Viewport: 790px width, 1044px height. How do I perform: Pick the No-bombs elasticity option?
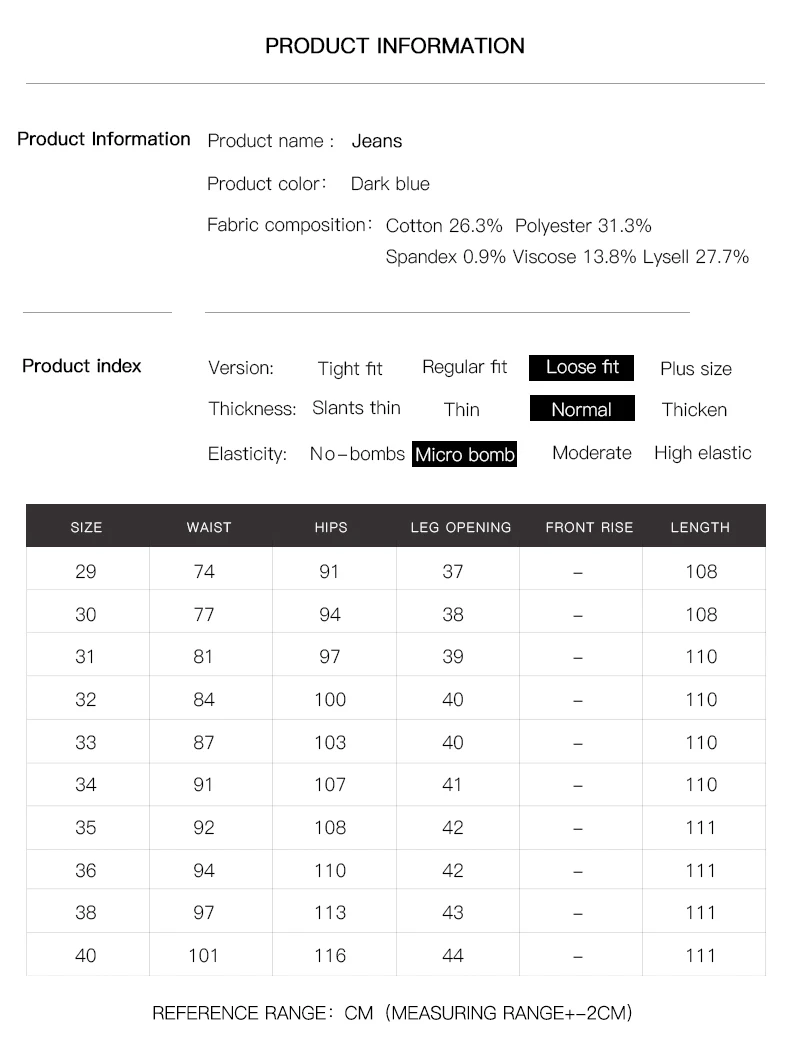click(x=357, y=454)
